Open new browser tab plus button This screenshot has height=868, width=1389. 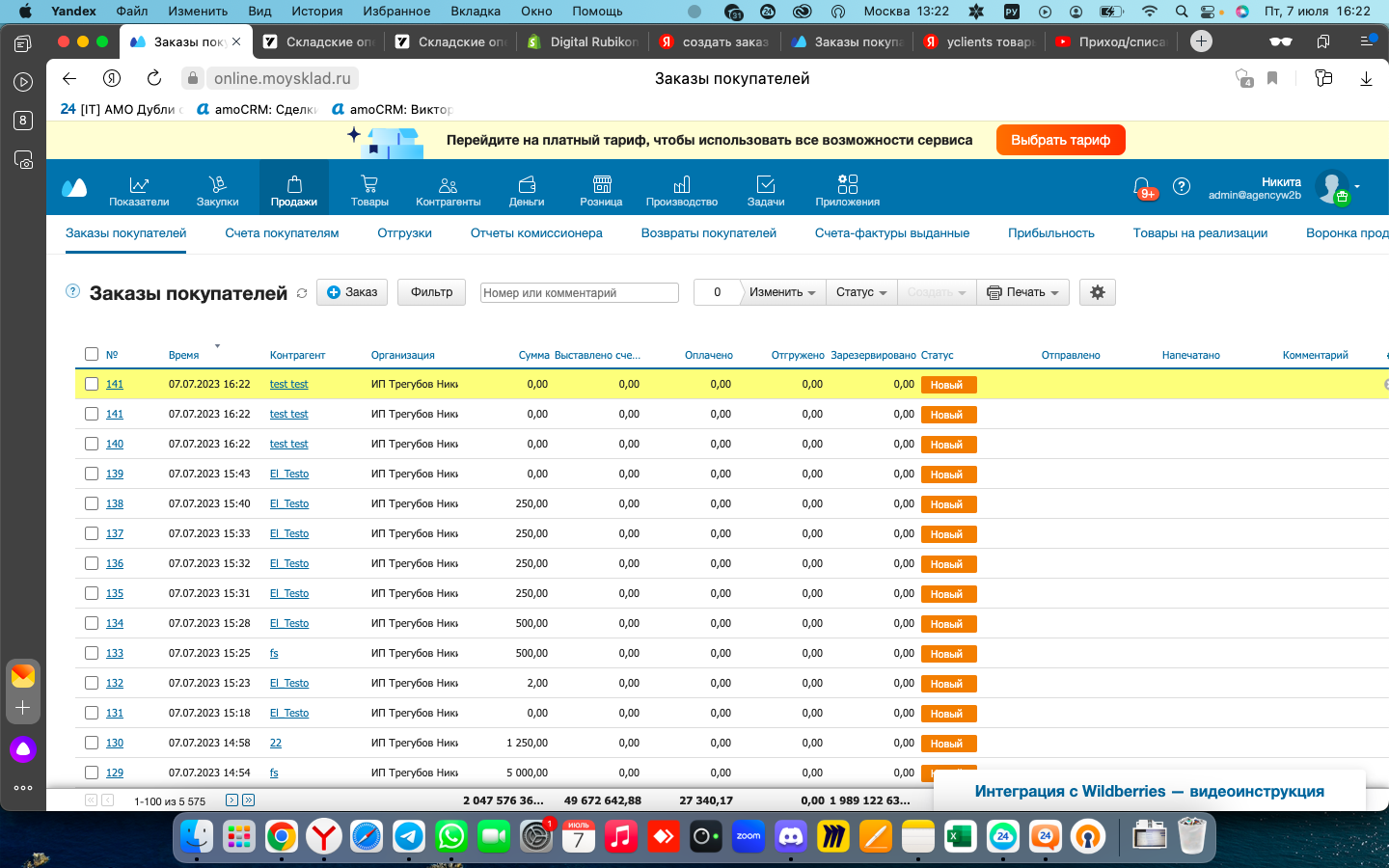tap(1201, 41)
